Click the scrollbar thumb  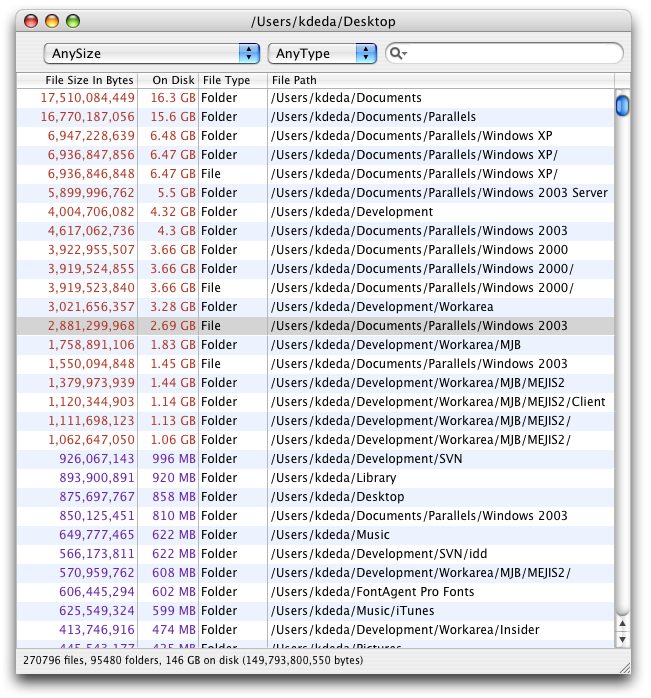(x=622, y=106)
